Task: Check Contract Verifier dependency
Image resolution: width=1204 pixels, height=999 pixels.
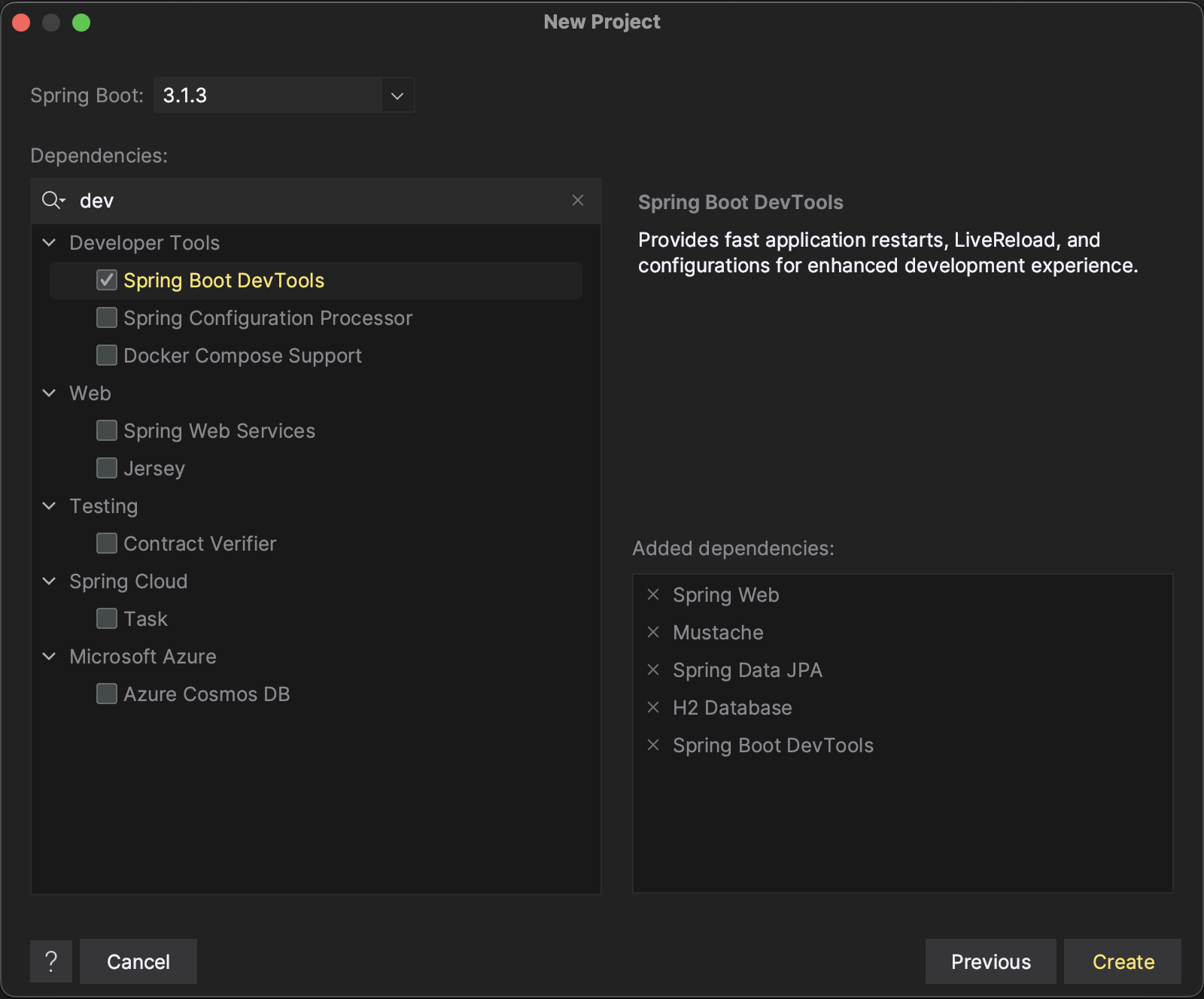Action: click(x=107, y=543)
